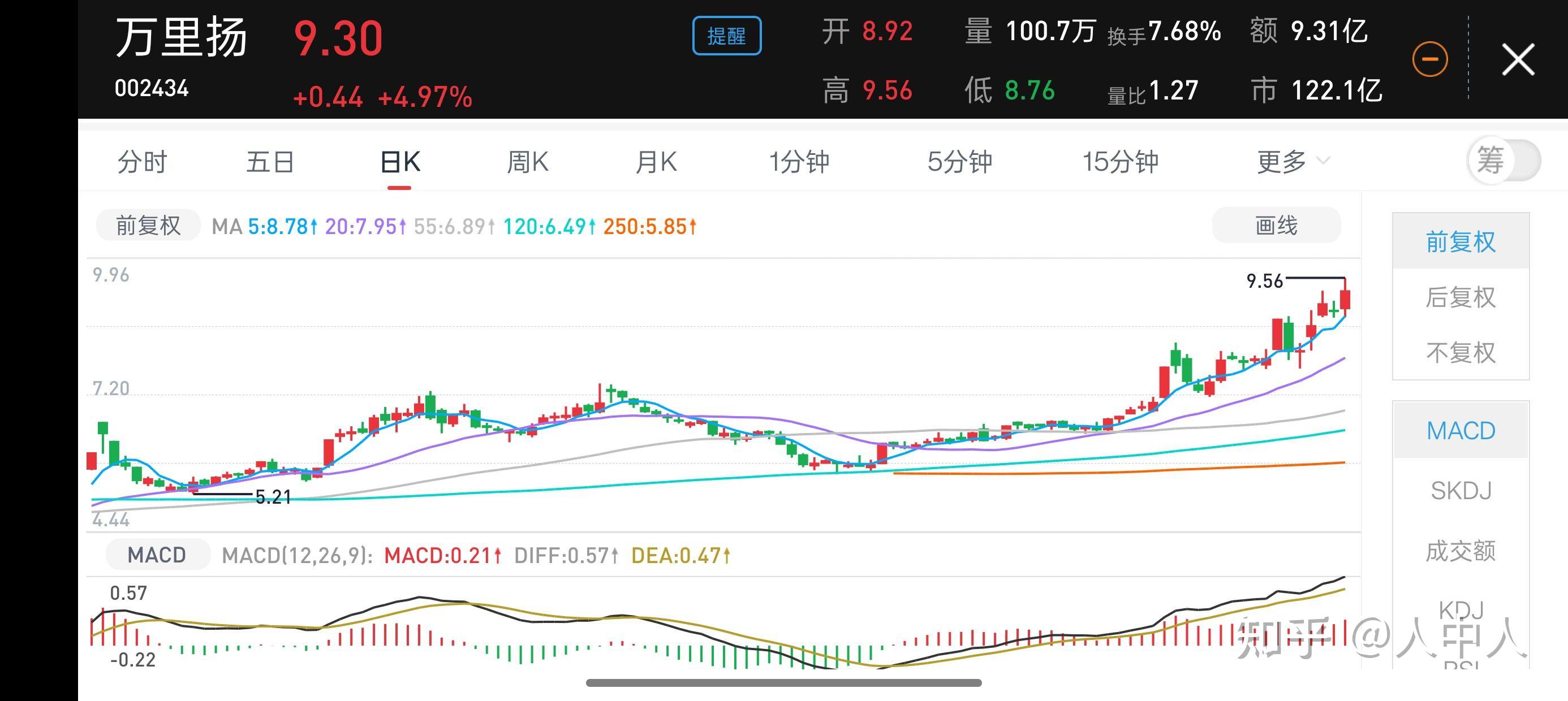This screenshot has width=1568, height=701.
Task: Switch to the 分时 tab
Action: click(x=142, y=161)
